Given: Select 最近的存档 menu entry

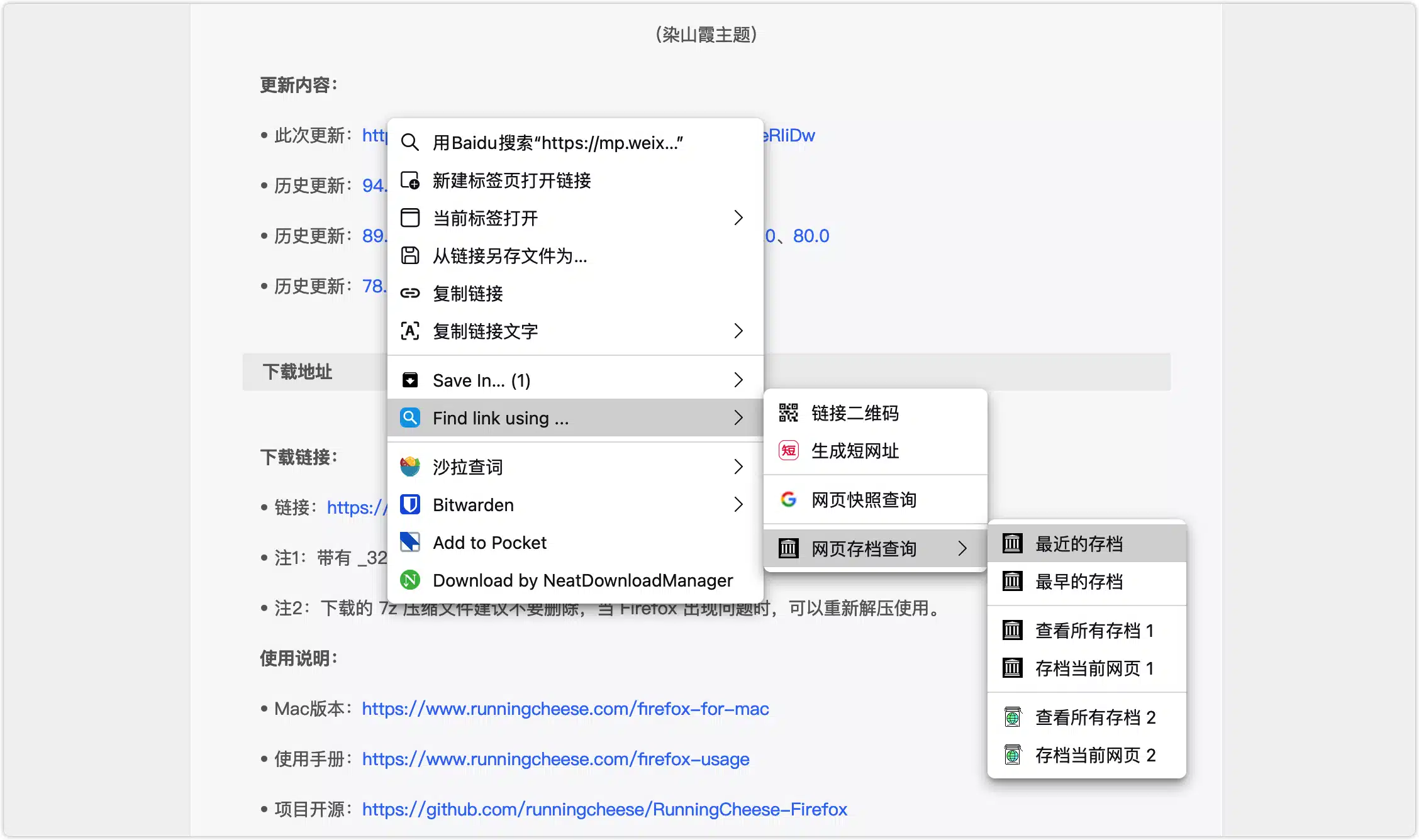Looking at the screenshot, I should tap(1079, 544).
